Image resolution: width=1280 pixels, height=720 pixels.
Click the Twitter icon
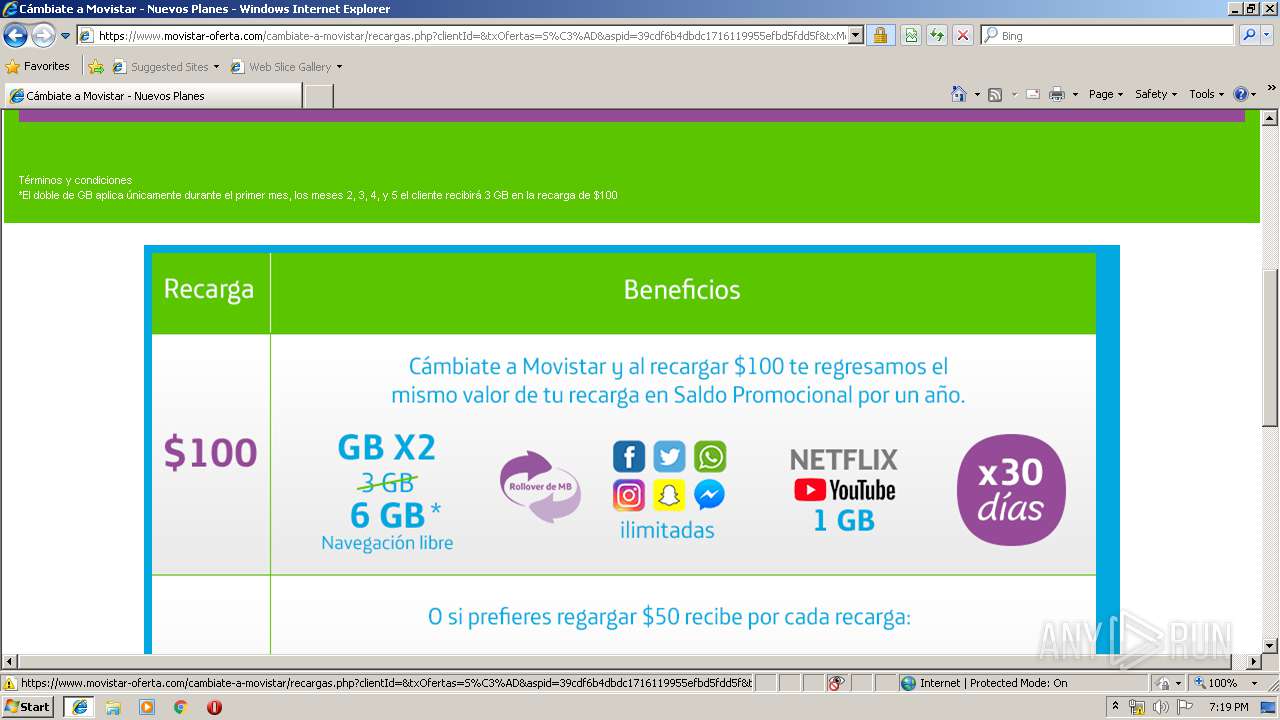point(669,457)
